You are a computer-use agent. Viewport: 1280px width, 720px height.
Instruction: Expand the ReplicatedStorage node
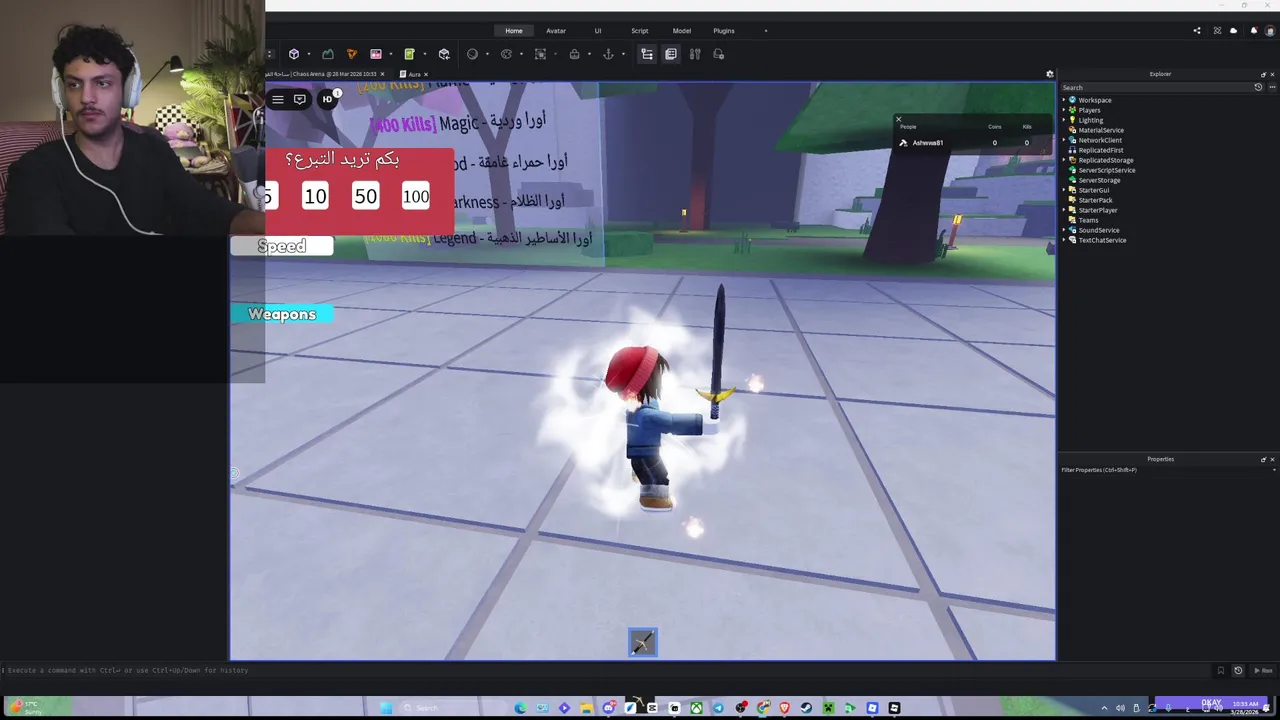click(1064, 160)
